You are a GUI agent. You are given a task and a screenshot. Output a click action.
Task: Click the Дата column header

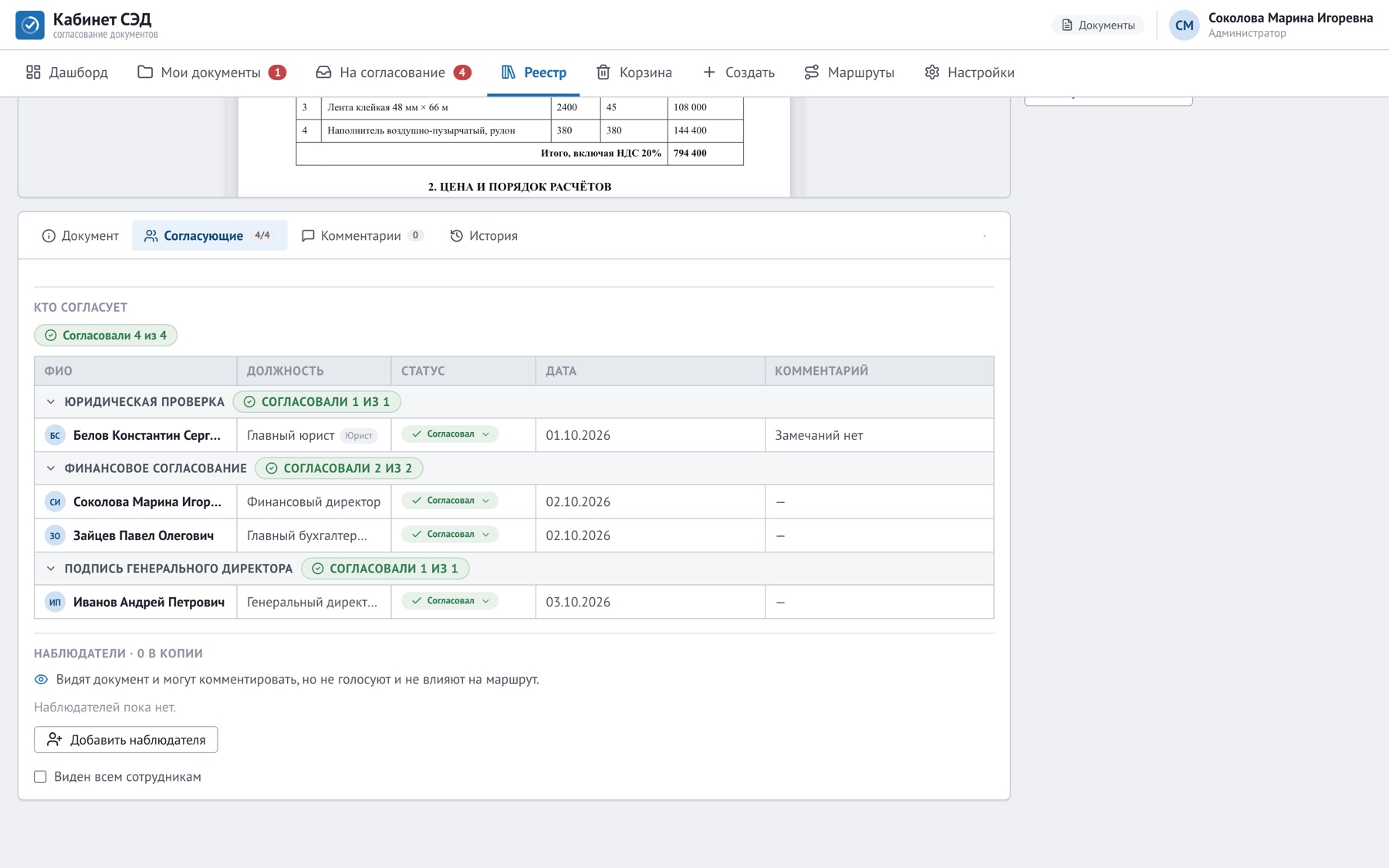pos(651,371)
